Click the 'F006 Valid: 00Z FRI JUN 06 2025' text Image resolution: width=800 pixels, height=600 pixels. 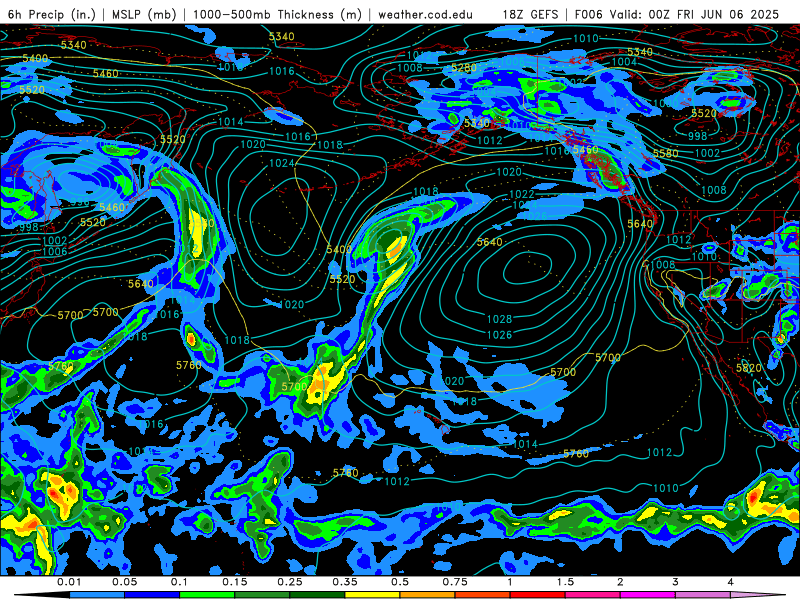pos(677,14)
